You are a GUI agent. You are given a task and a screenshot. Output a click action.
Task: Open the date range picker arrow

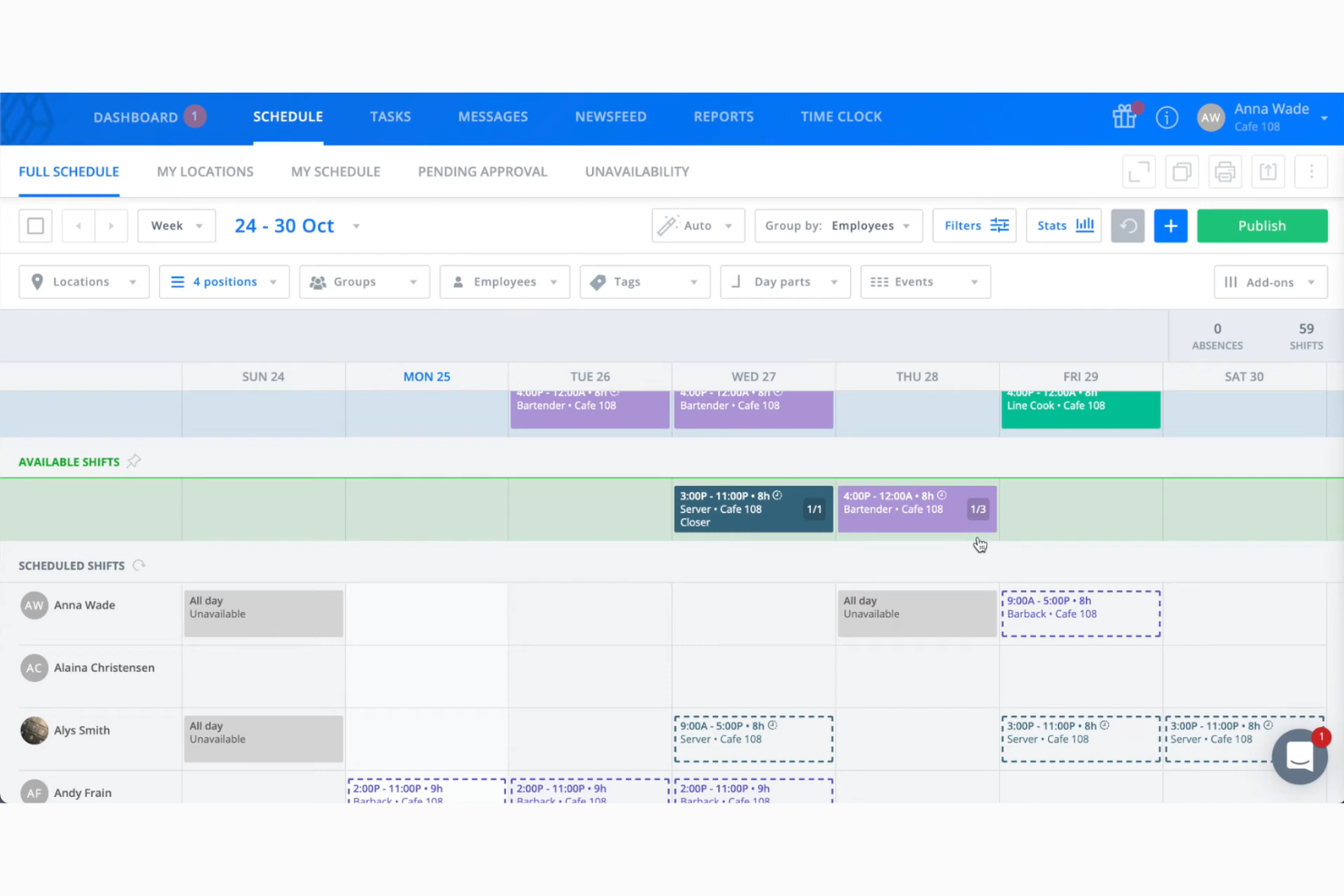tap(356, 226)
